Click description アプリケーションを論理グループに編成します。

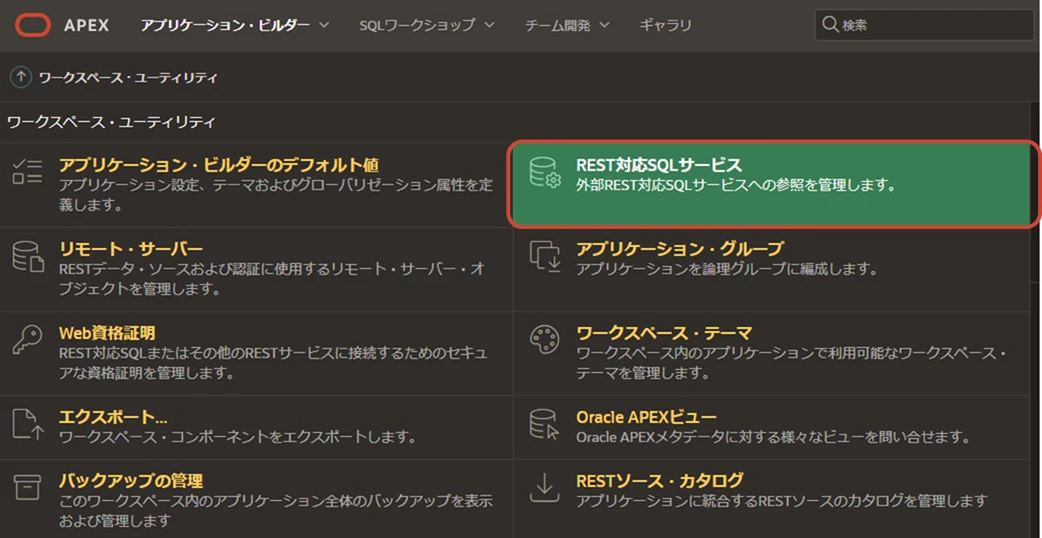pos(727,269)
